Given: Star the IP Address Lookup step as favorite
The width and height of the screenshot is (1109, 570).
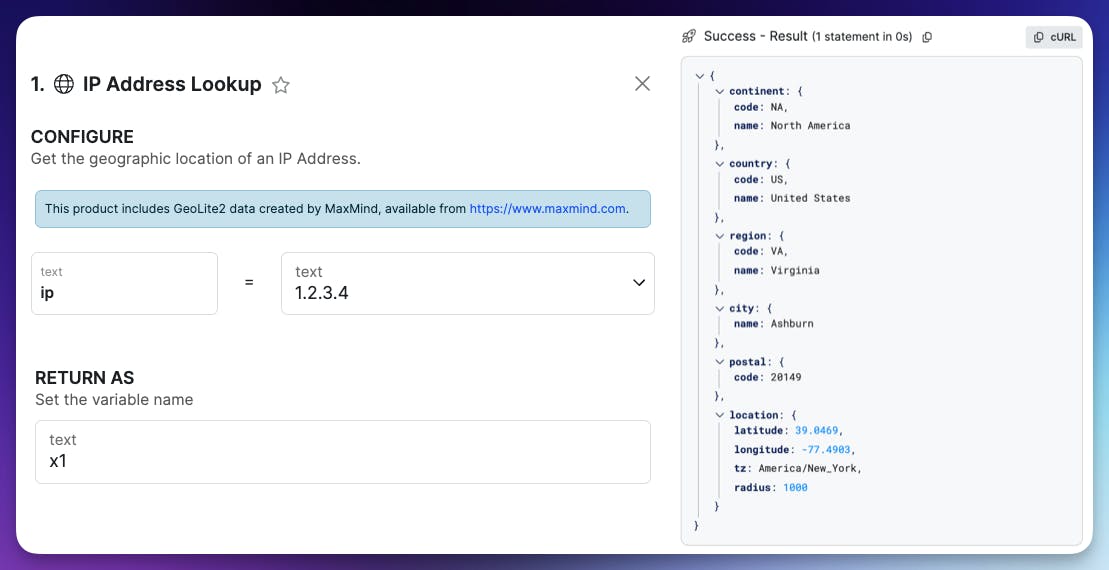Looking at the screenshot, I should pyautogui.click(x=281, y=85).
